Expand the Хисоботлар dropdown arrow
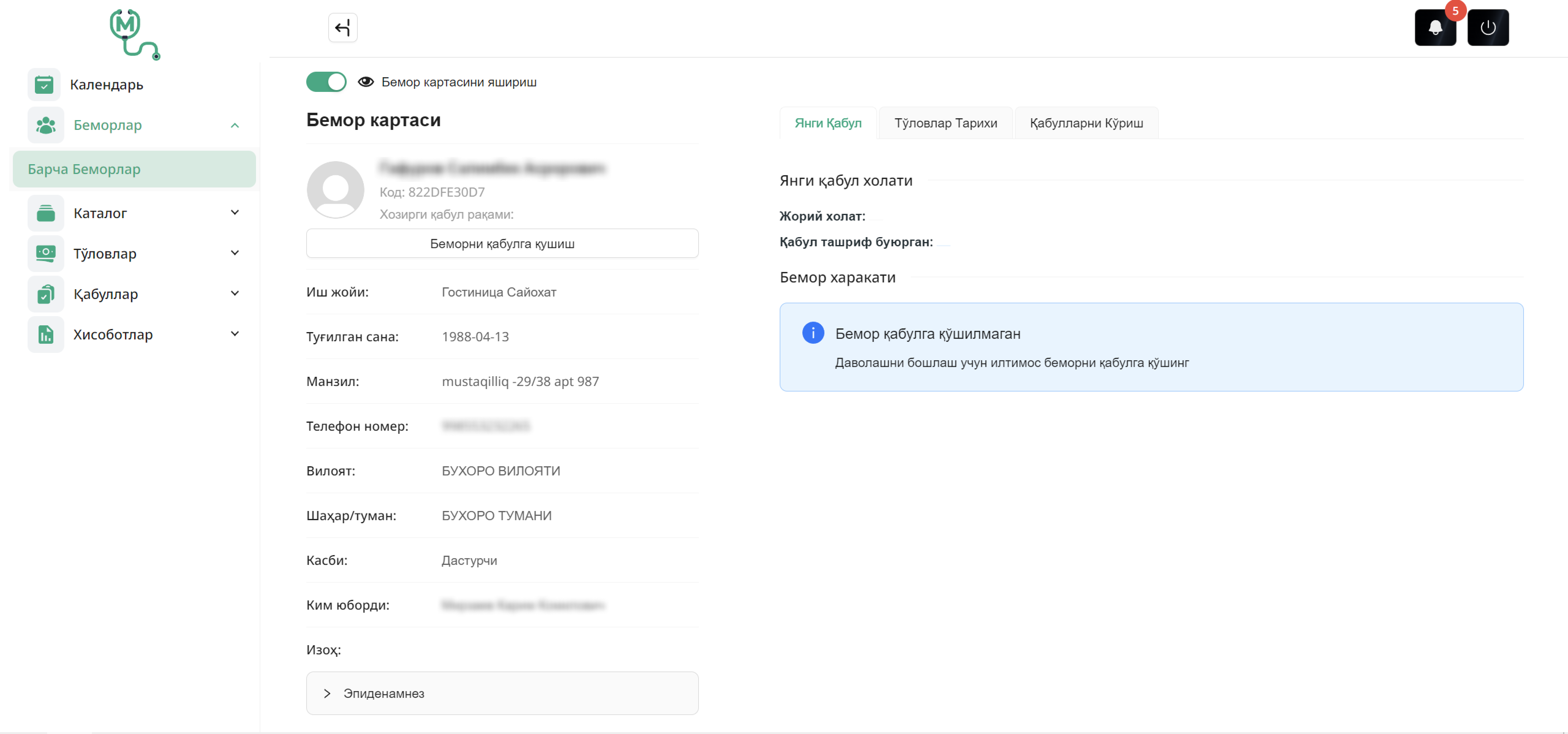Image resolution: width=1568 pixels, height=734 pixels. (x=235, y=334)
